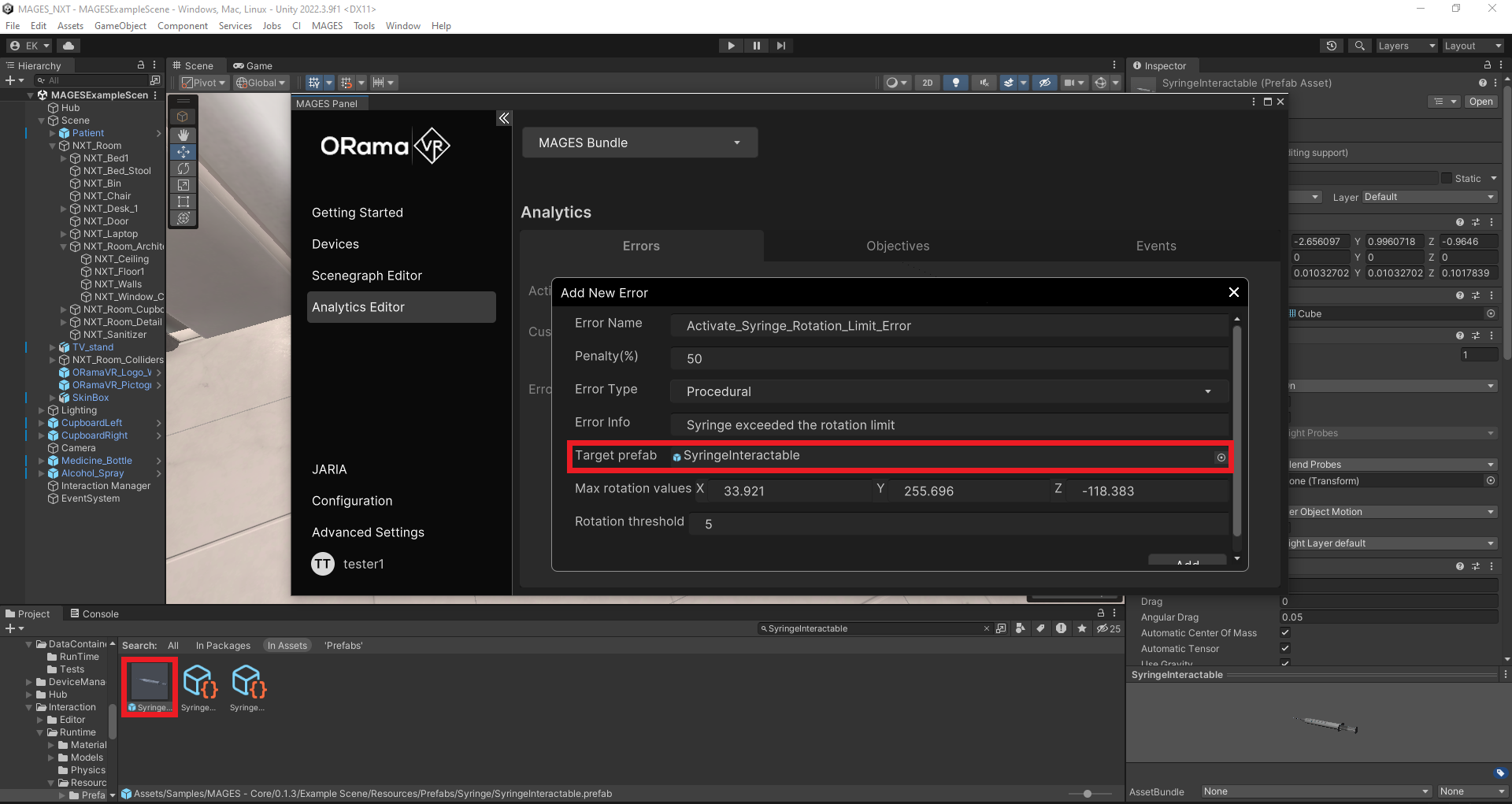
Task: Expand the Patient object in Hierarchy
Action: (x=53, y=134)
